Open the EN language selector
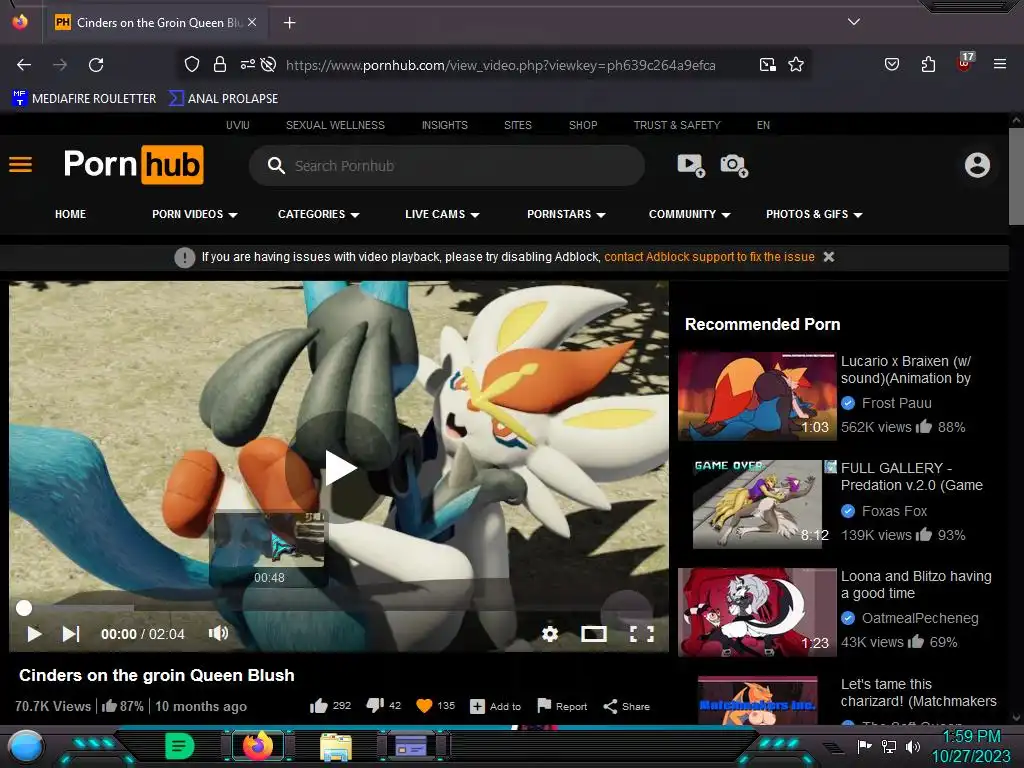 point(763,125)
